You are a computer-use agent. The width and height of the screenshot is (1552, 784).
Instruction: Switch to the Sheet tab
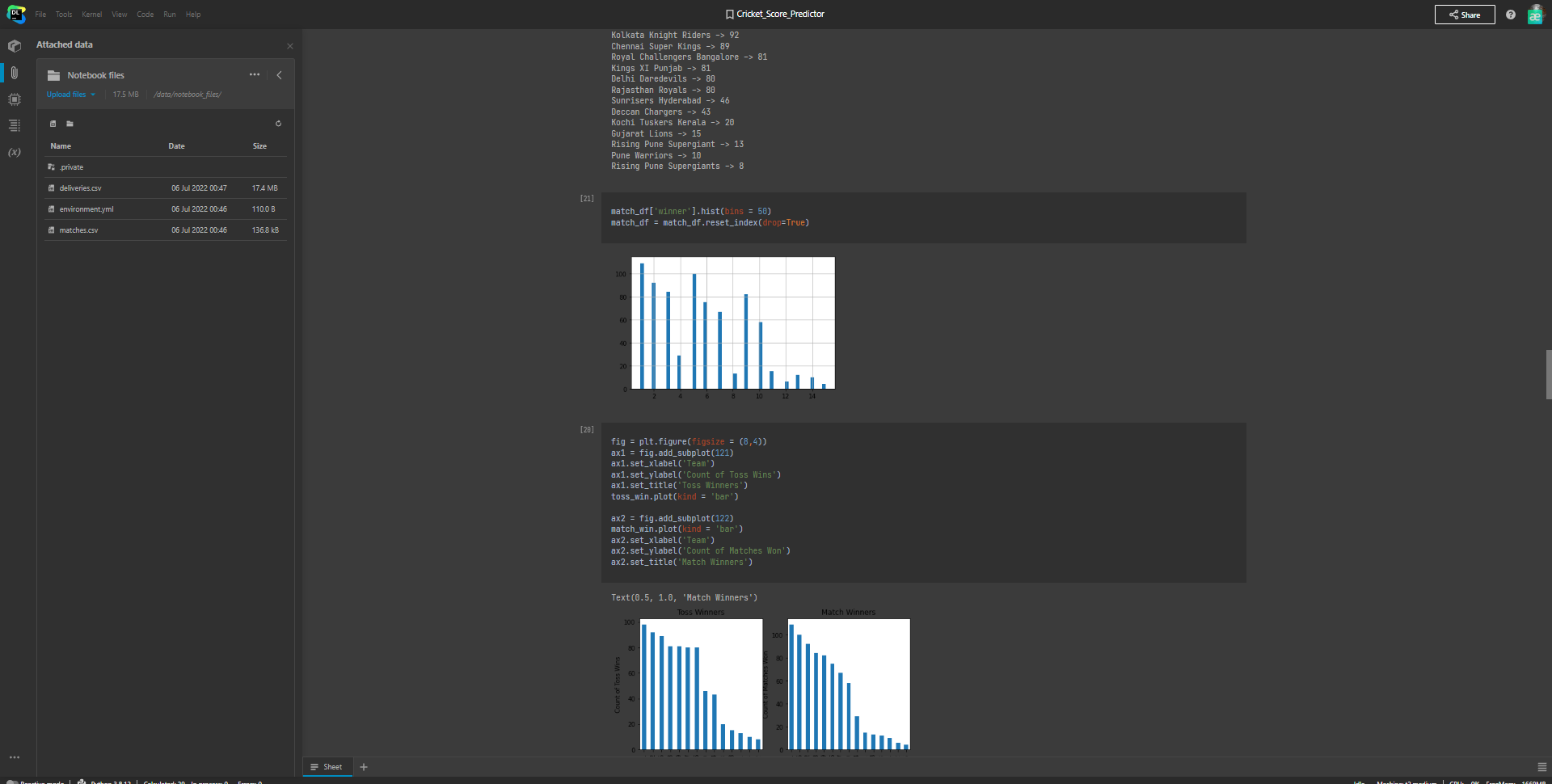327,766
